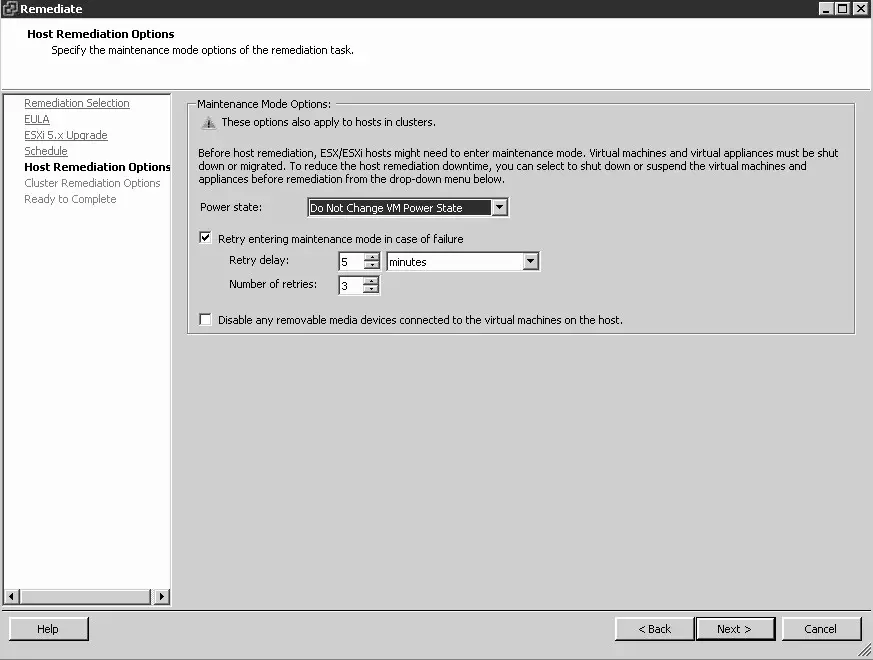Click 'These options also apply to hosts in clusters' text
Screen dimensions: 873x660
pos(328,122)
